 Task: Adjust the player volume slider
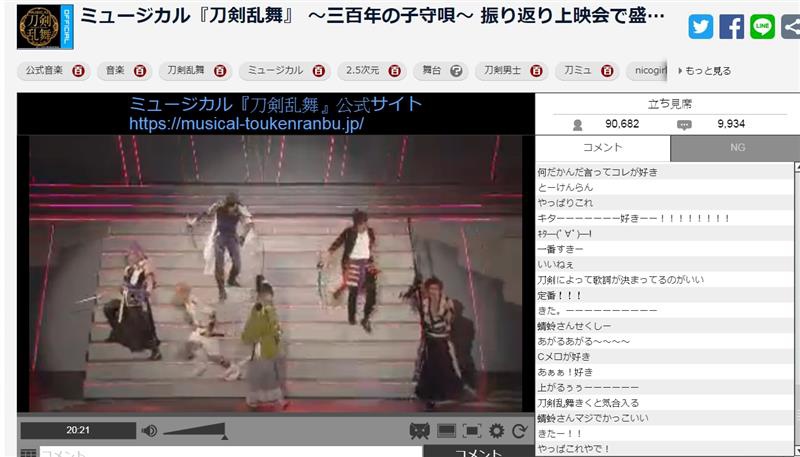(x=195, y=431)
